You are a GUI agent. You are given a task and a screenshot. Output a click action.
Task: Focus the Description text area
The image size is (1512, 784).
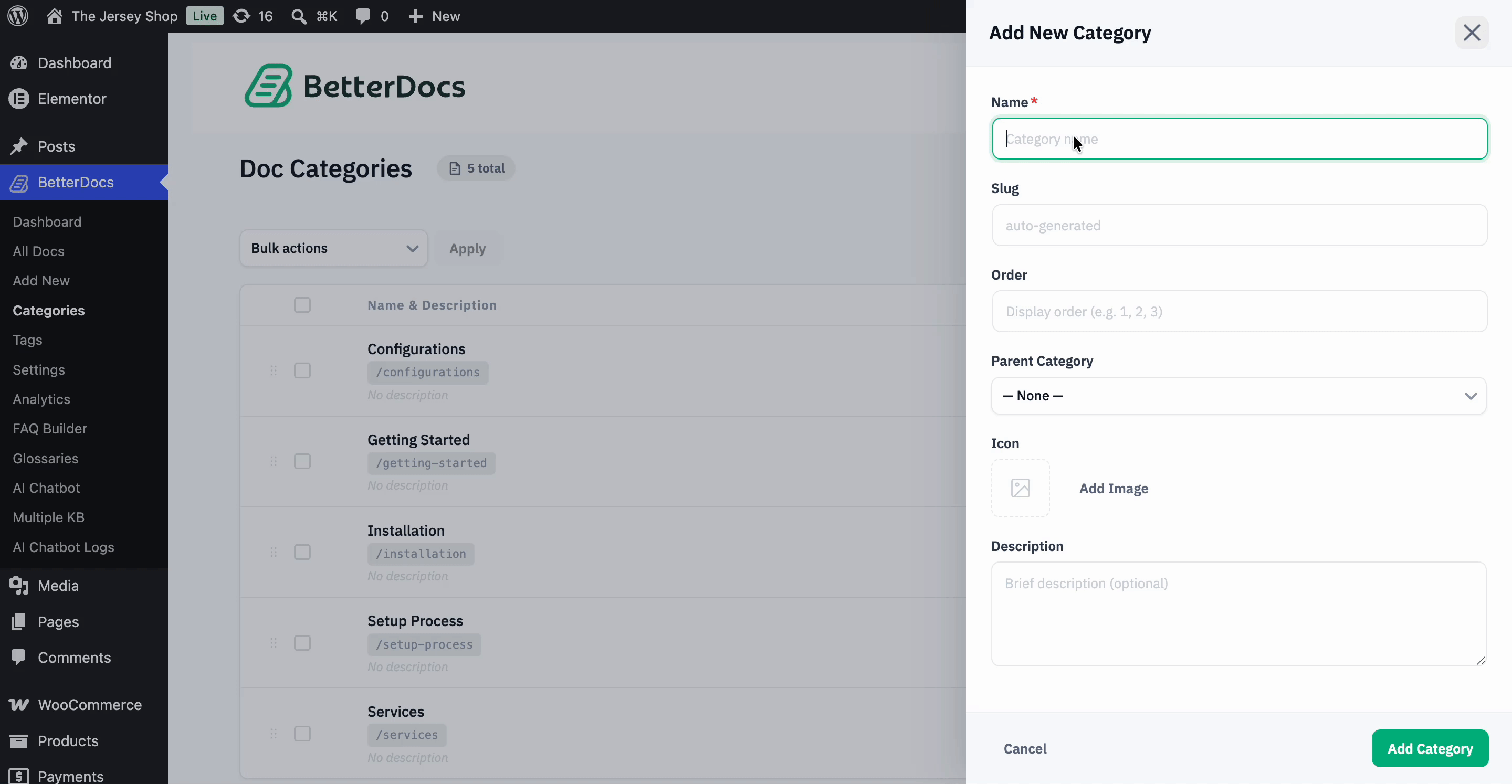point(1238,614)
